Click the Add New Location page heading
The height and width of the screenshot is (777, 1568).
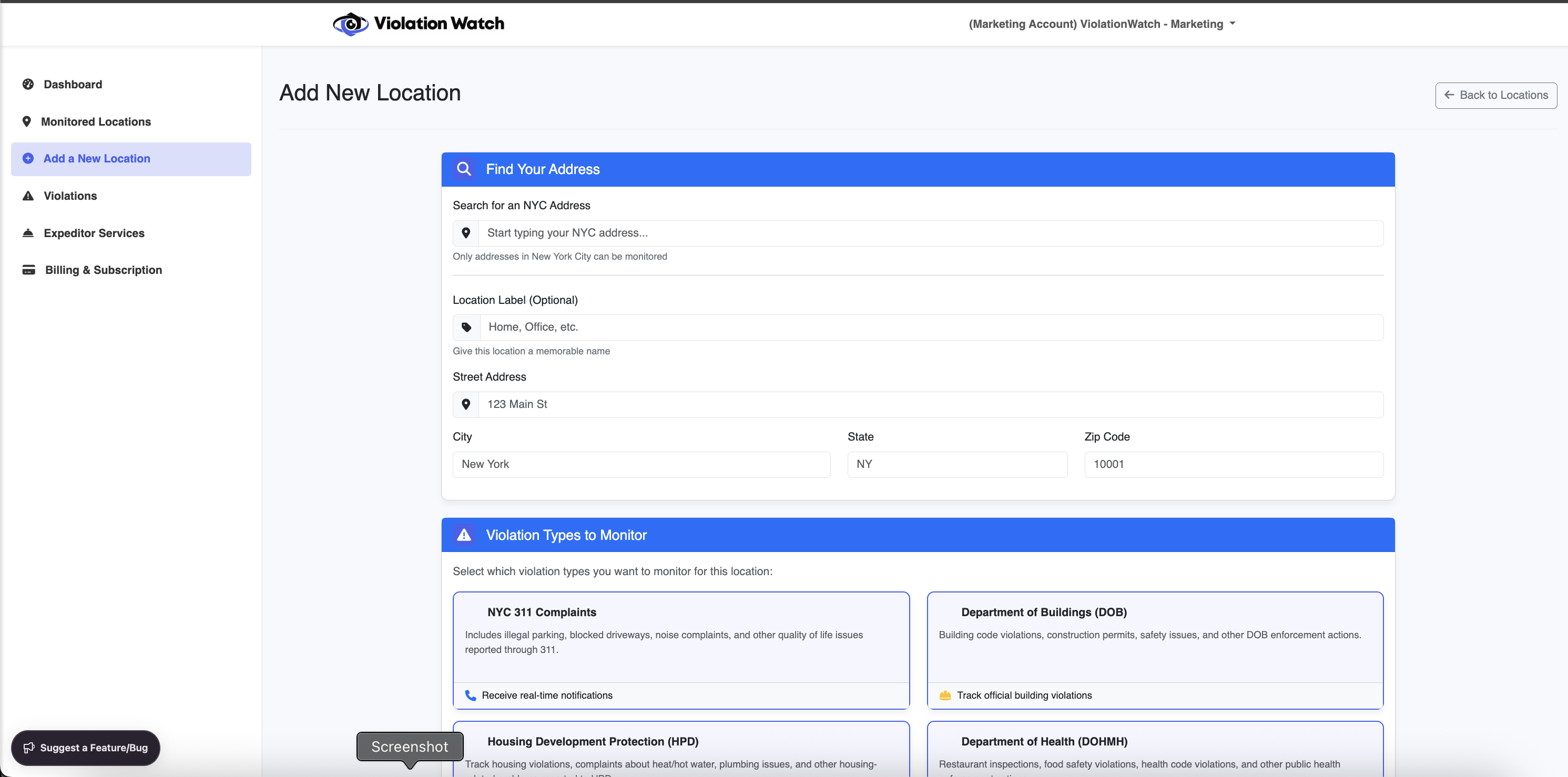[370, 93]
